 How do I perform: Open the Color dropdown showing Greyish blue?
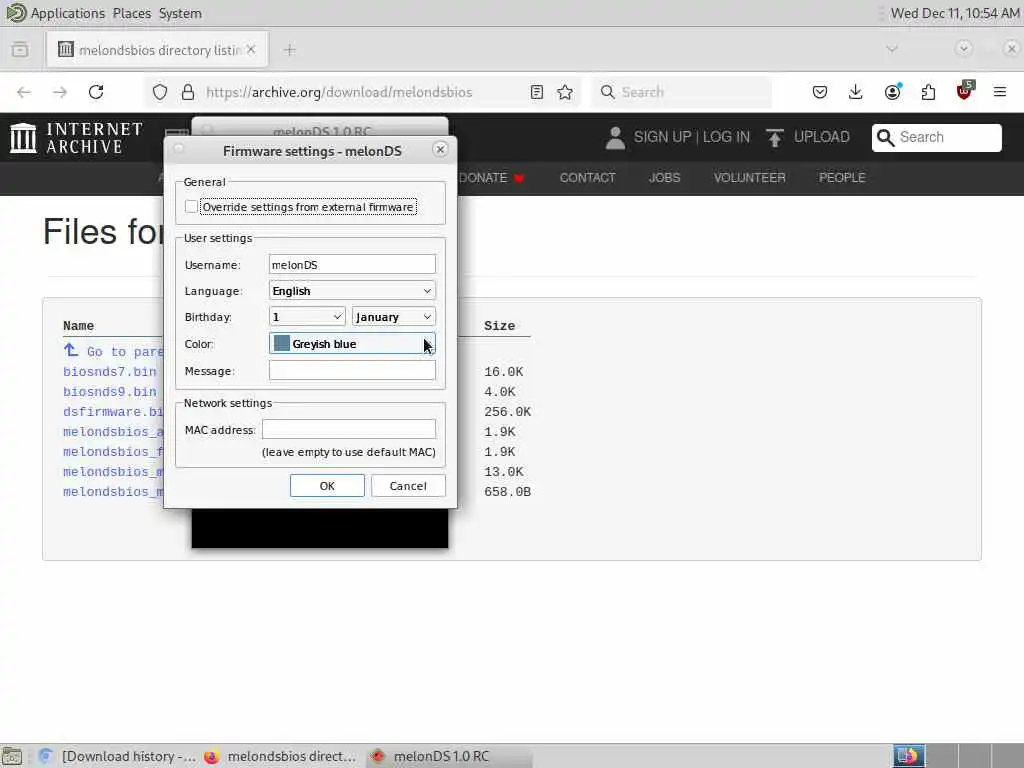(x=352, y=344)
